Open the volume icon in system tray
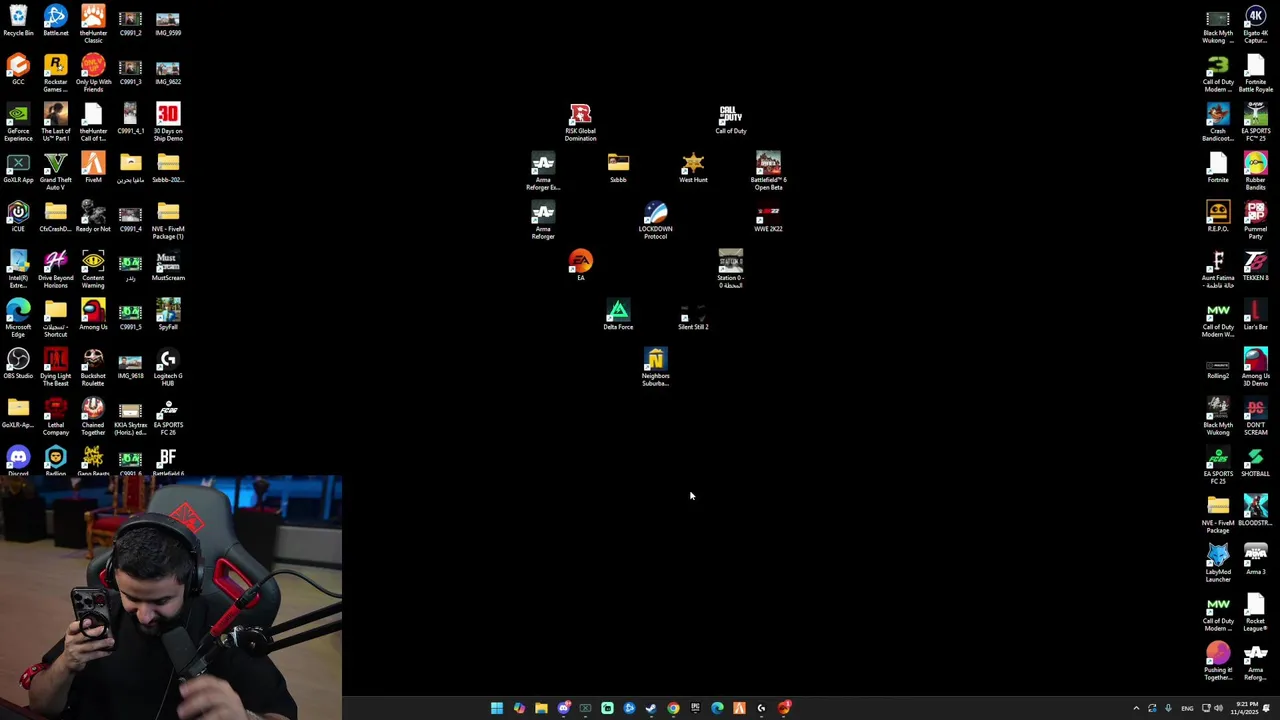 1219,708
